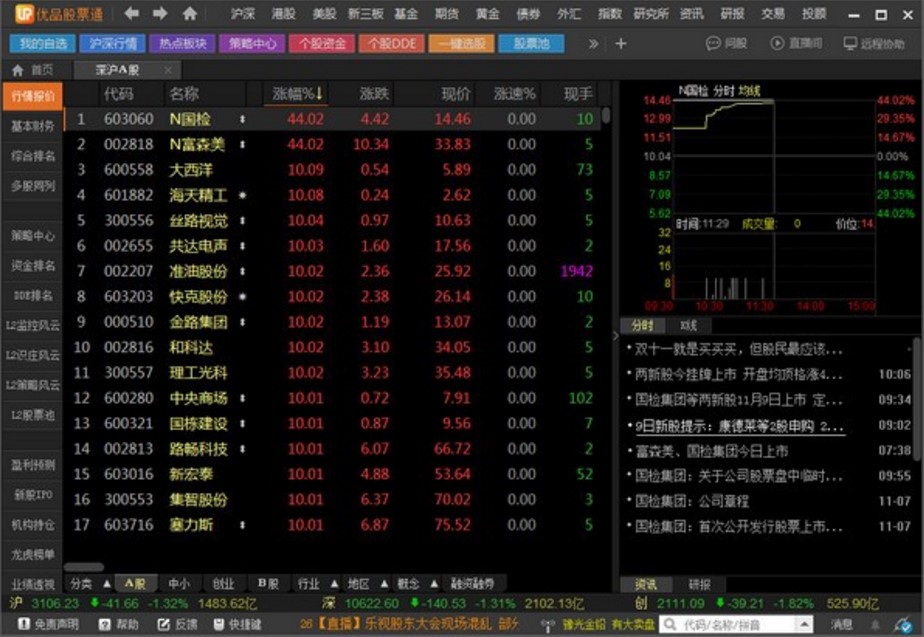Open 港股 menu
The height and width of the screenshot is (637, 924).
pyautogui.click(x=283, y=14)
